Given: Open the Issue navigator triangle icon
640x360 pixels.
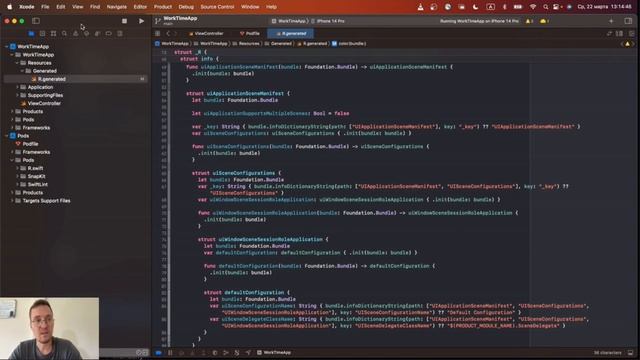Looking at the screenshot, I should click(76, 33).
